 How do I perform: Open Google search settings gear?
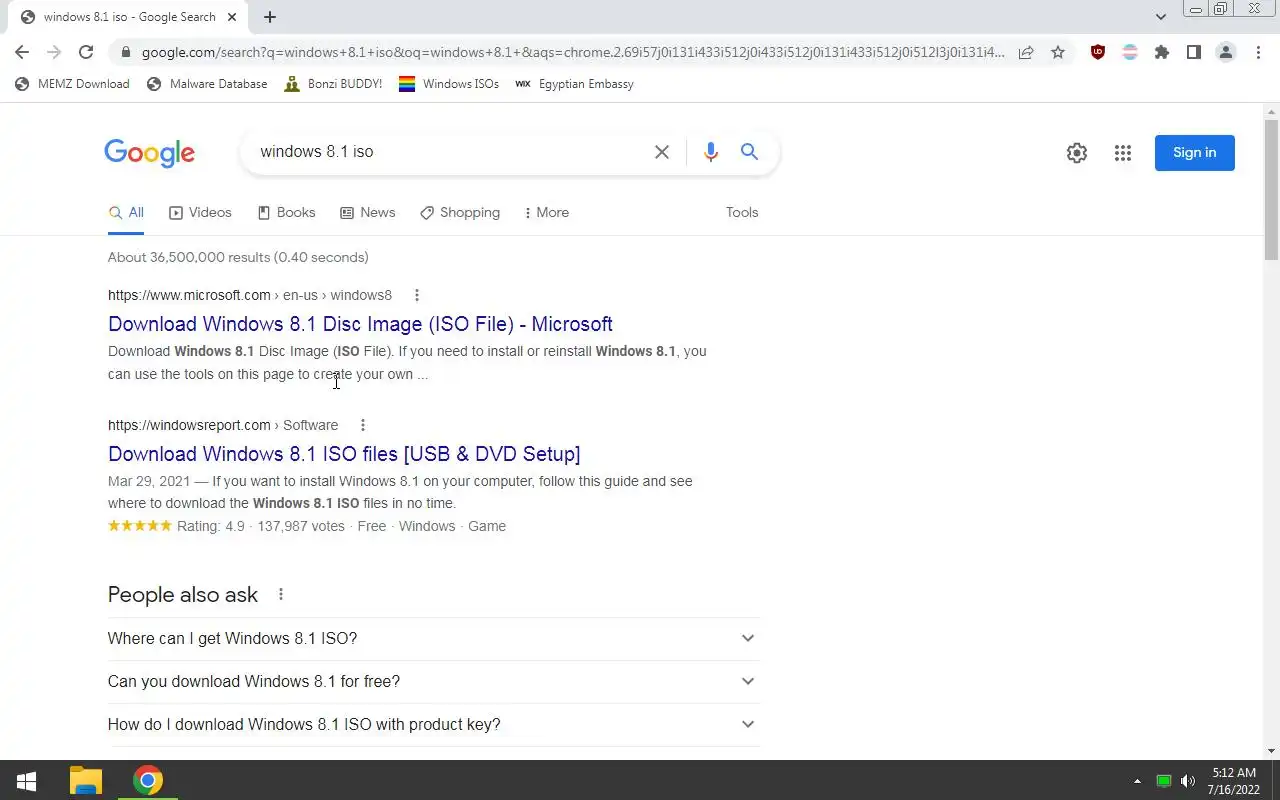(1077, 153)
